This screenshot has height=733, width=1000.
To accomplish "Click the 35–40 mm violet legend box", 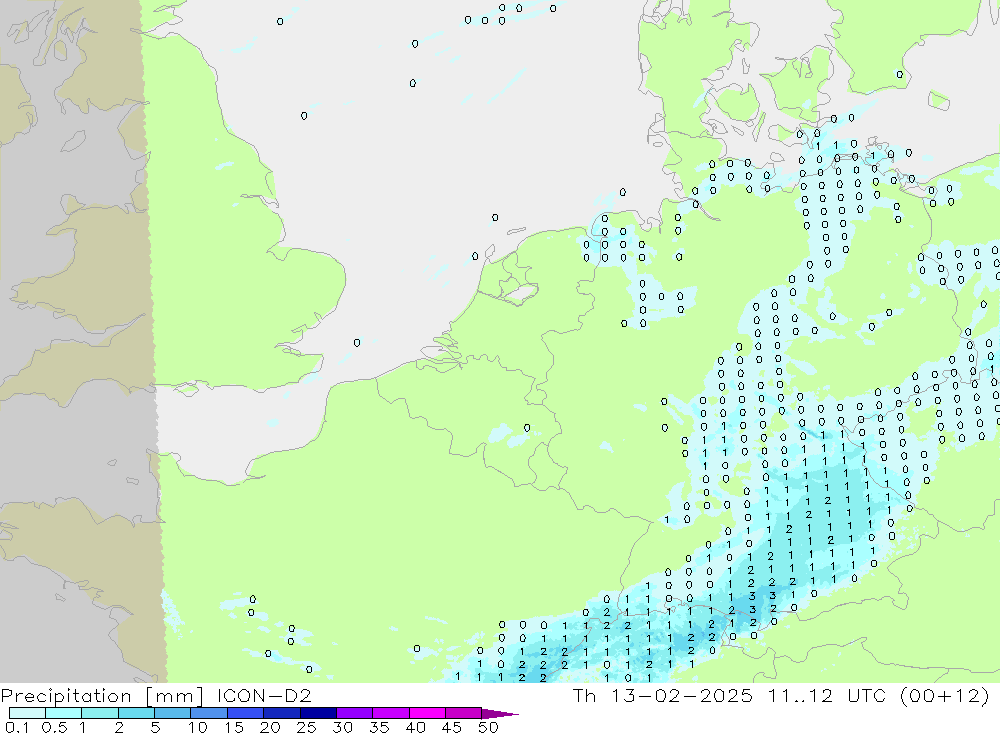I will click(x=391, y=713).
